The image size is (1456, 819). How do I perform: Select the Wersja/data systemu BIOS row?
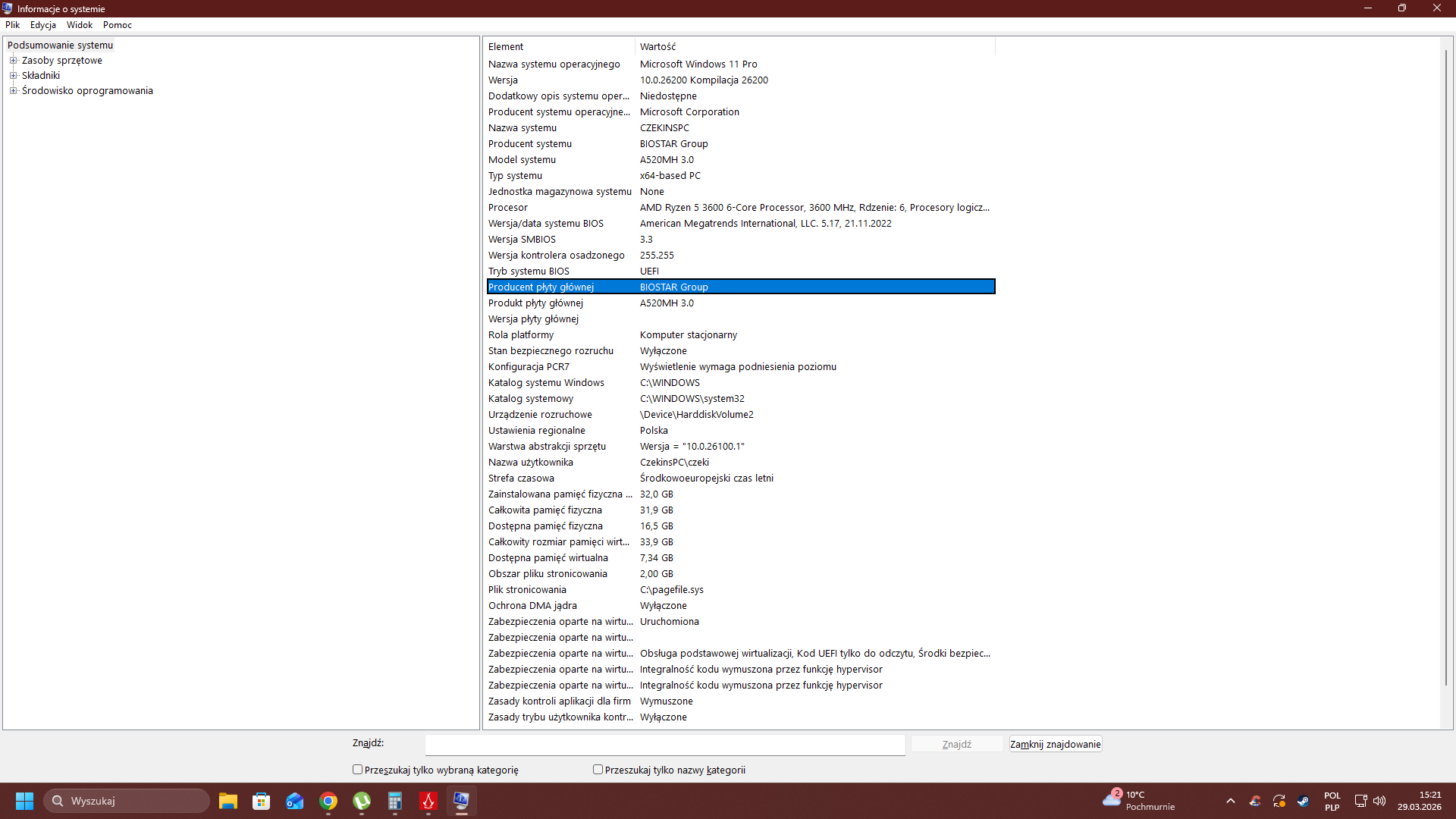pos(741,224)
